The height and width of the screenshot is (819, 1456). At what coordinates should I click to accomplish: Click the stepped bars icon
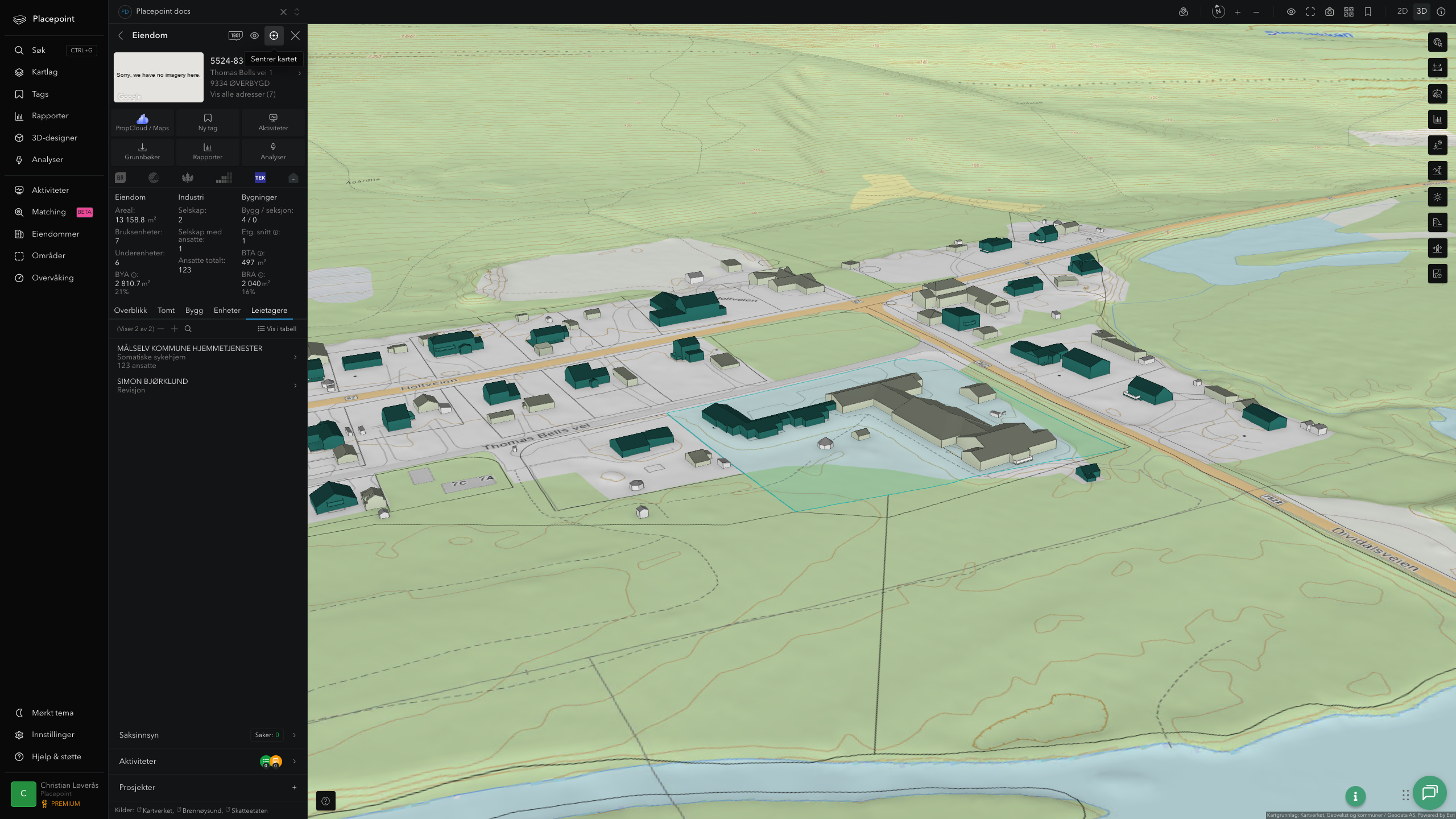[224, 178]
